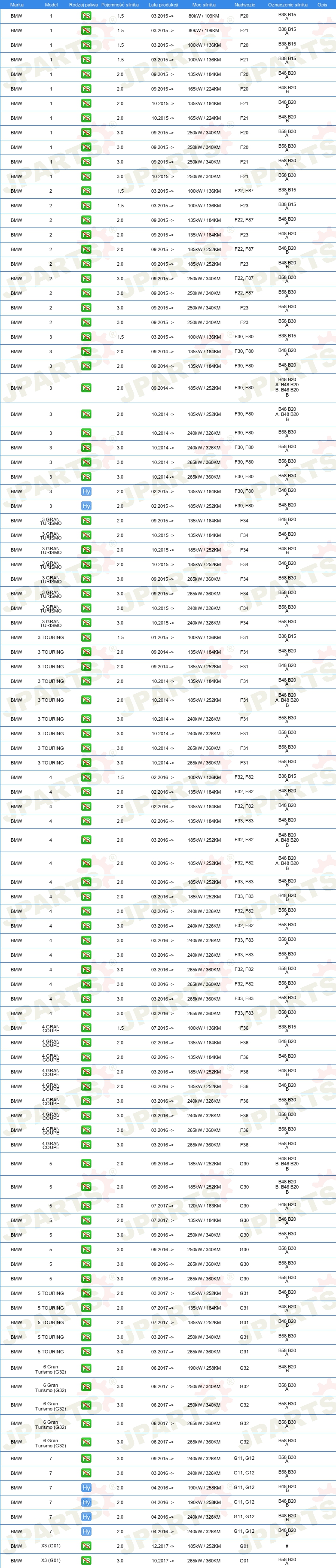Click petrol icon in BMW 2 1.5 F23 row

pos(86,206)
